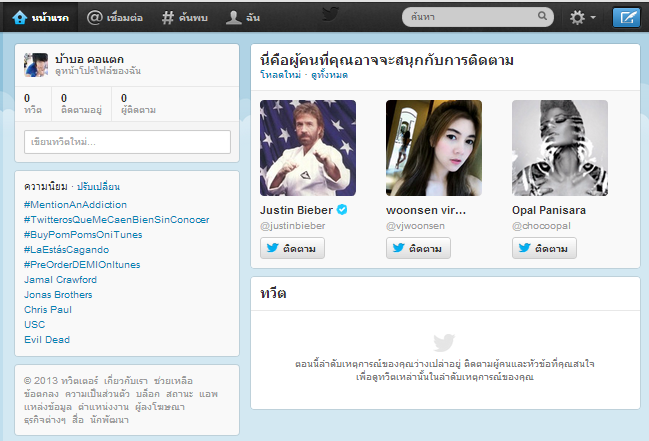The height and width of the screenshot is (441, 649).
Task: Follow Opal Panisara with ติดตาม button
Action: (x=544, y=248)
